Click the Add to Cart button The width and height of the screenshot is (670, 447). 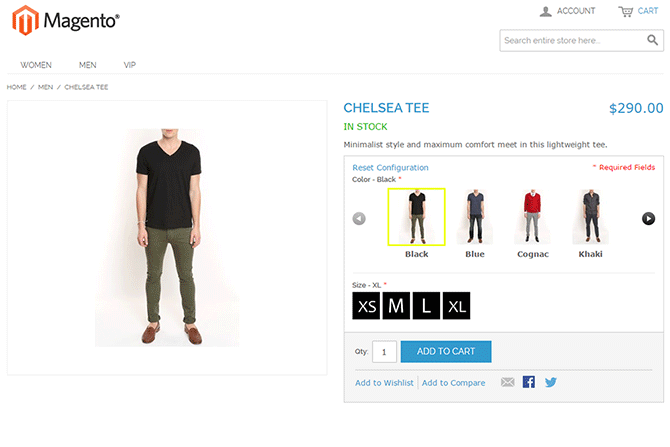[446, 351]
